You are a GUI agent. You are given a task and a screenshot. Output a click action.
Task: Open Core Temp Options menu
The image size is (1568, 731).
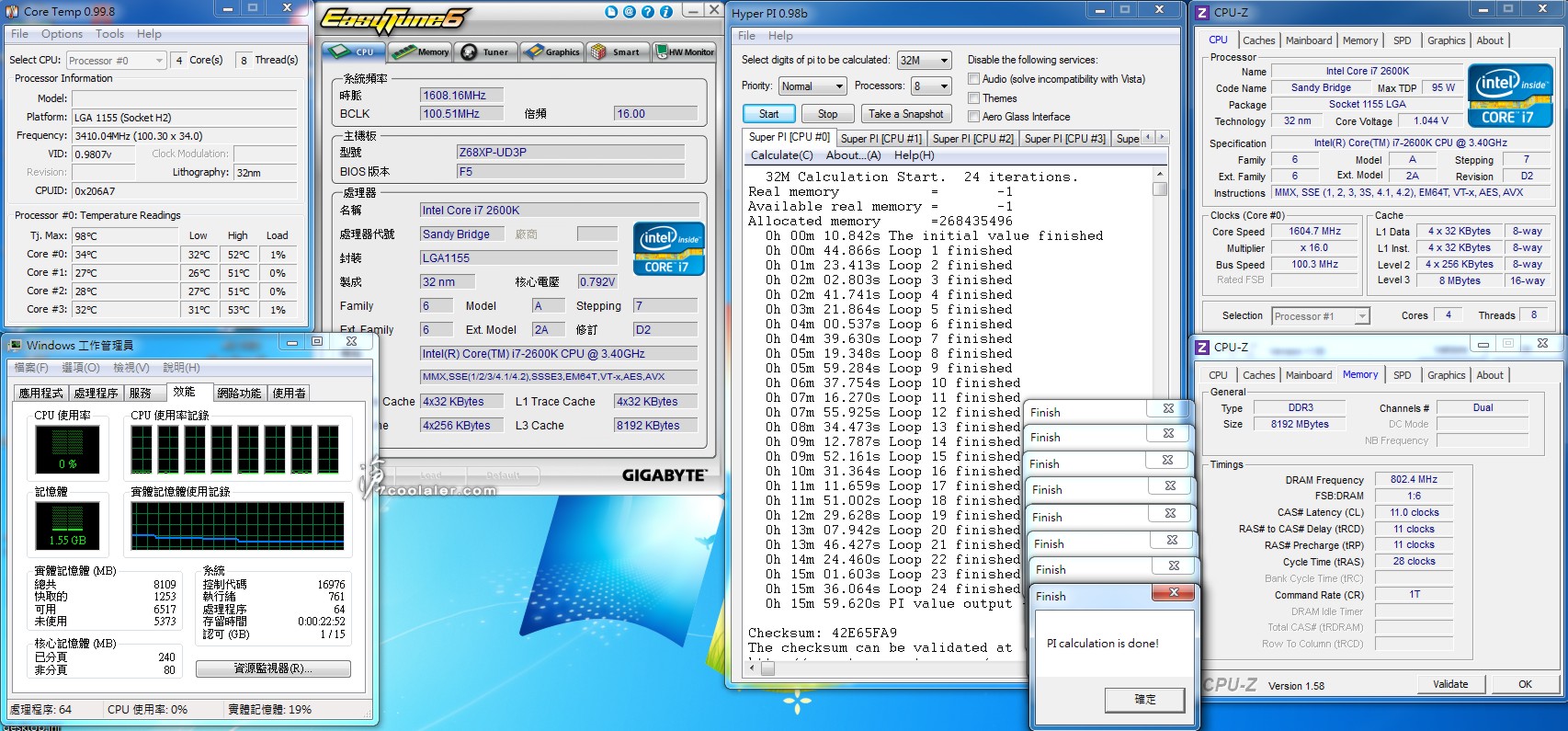click(62, 34)
